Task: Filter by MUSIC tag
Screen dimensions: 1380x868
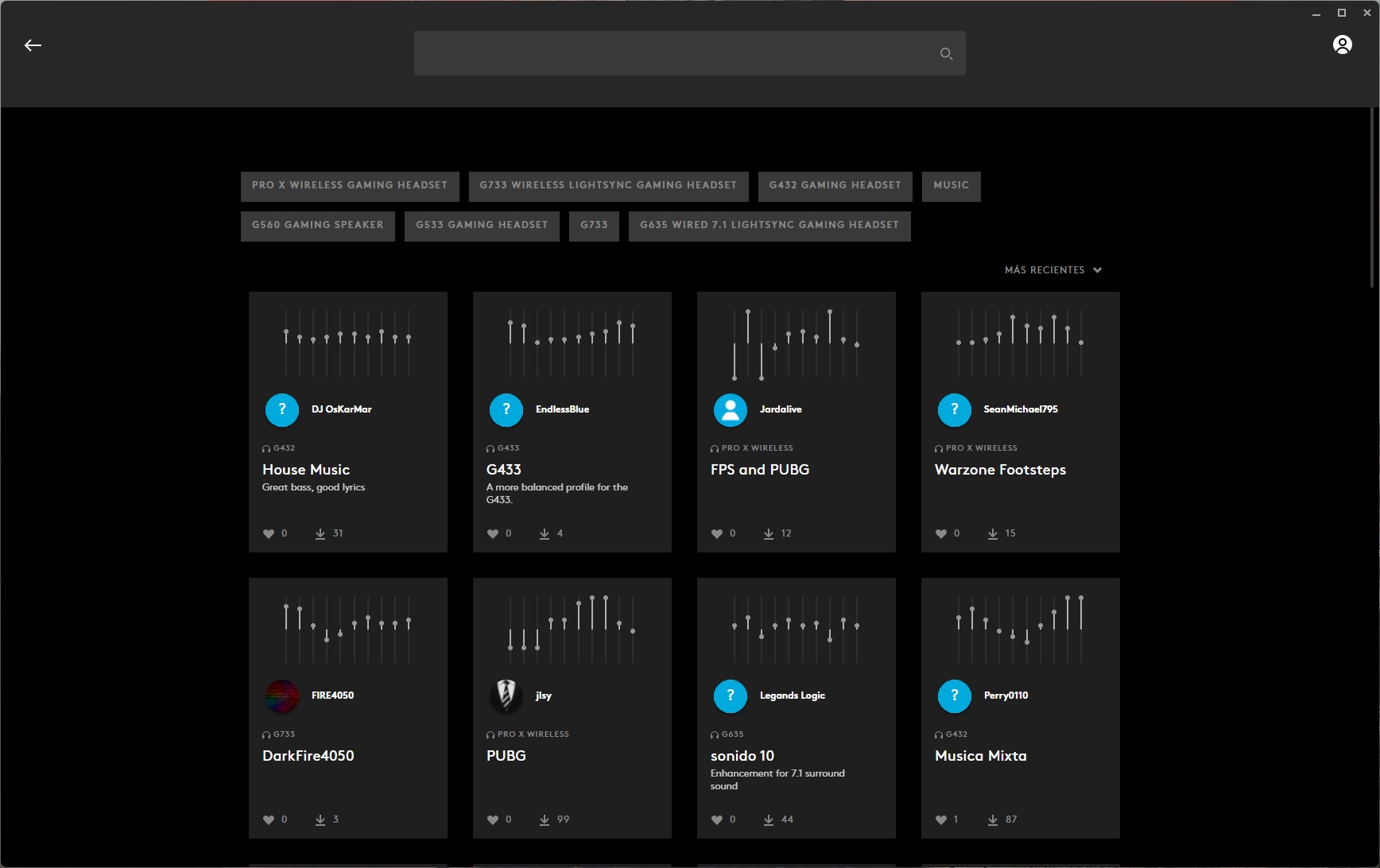Action: point(952,186)
